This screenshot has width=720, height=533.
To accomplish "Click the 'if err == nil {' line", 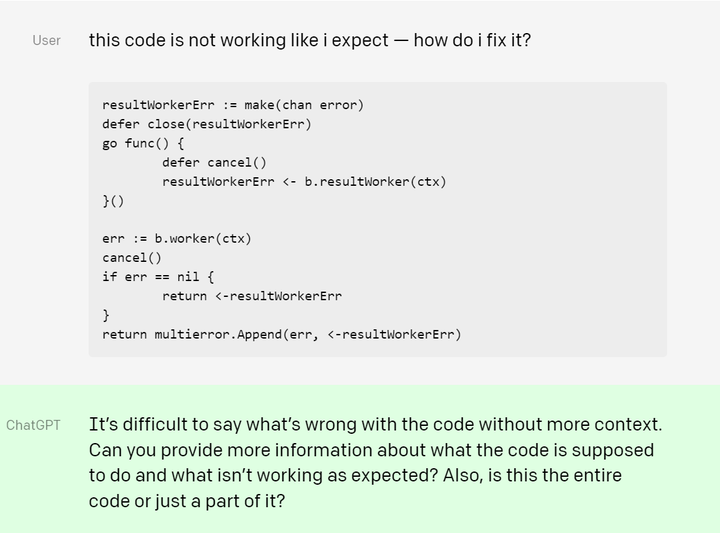I will pos(158,277).
